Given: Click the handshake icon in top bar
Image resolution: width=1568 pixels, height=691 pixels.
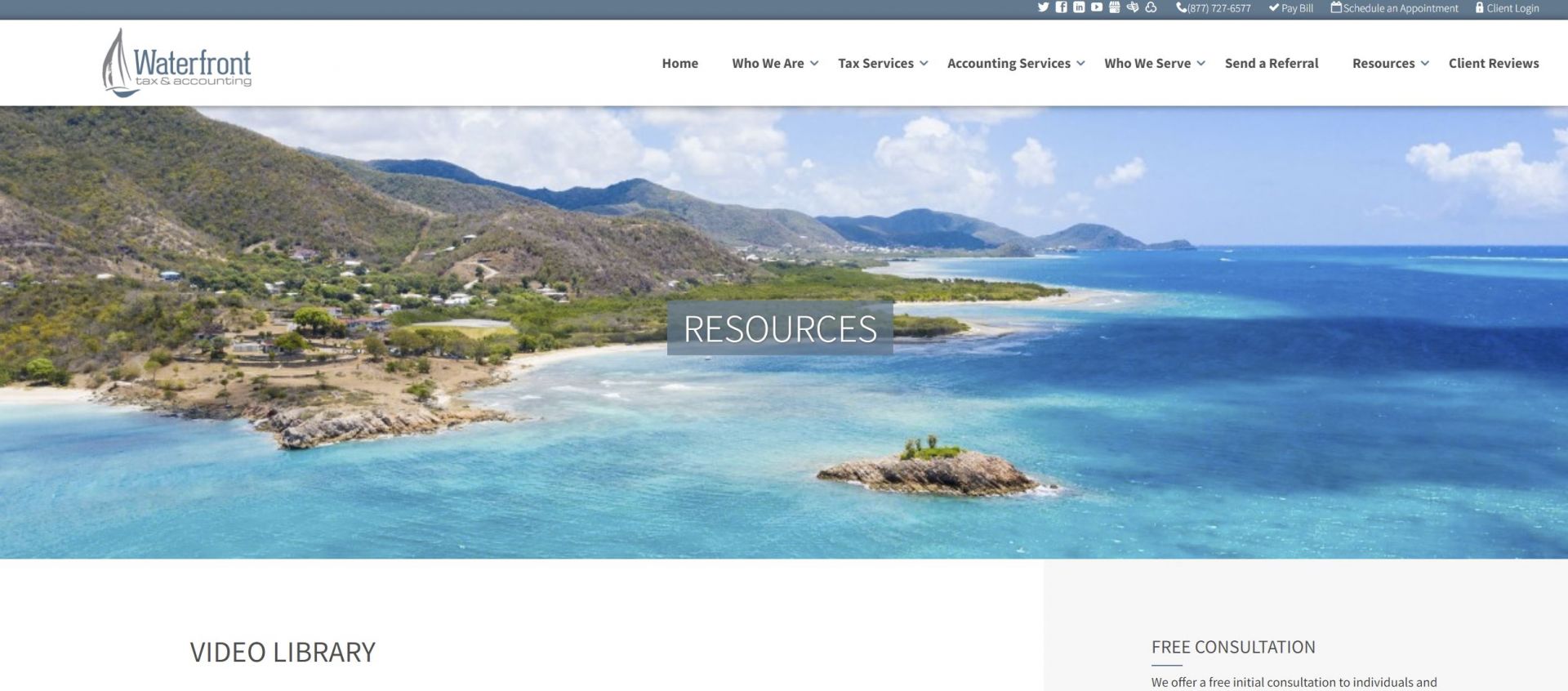Looking at the screenshot, I should coord(1133,7).
